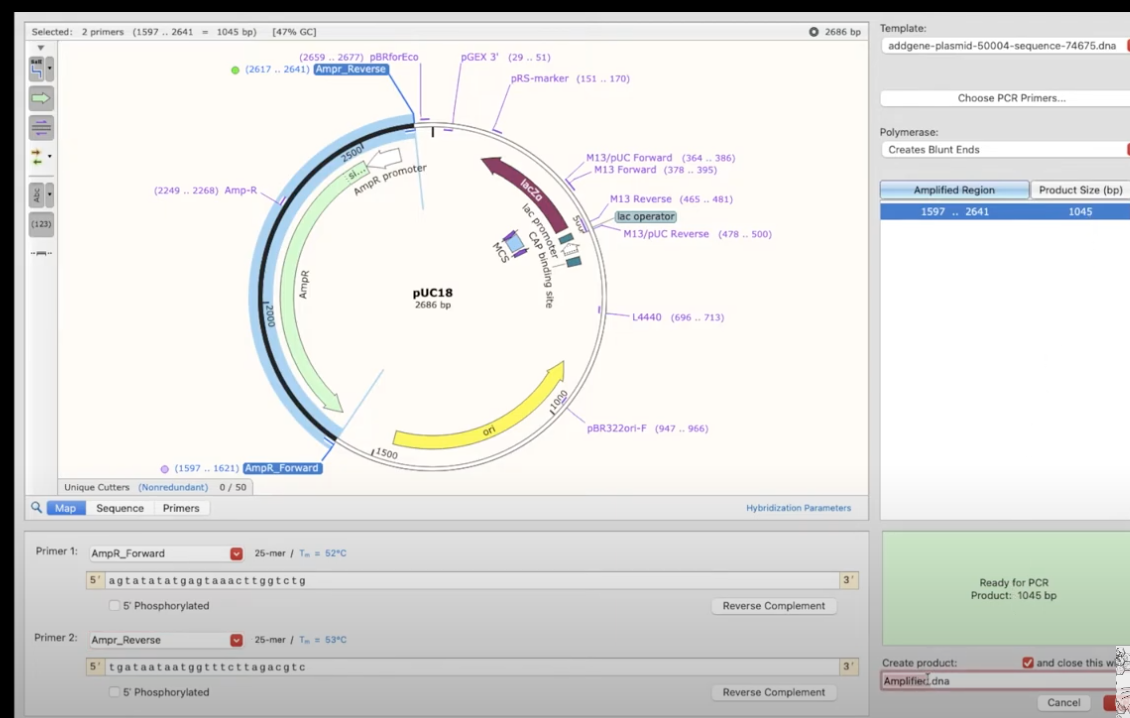
Task: Click the pGEX 3' primer label
Action: [x=479, y=57]
